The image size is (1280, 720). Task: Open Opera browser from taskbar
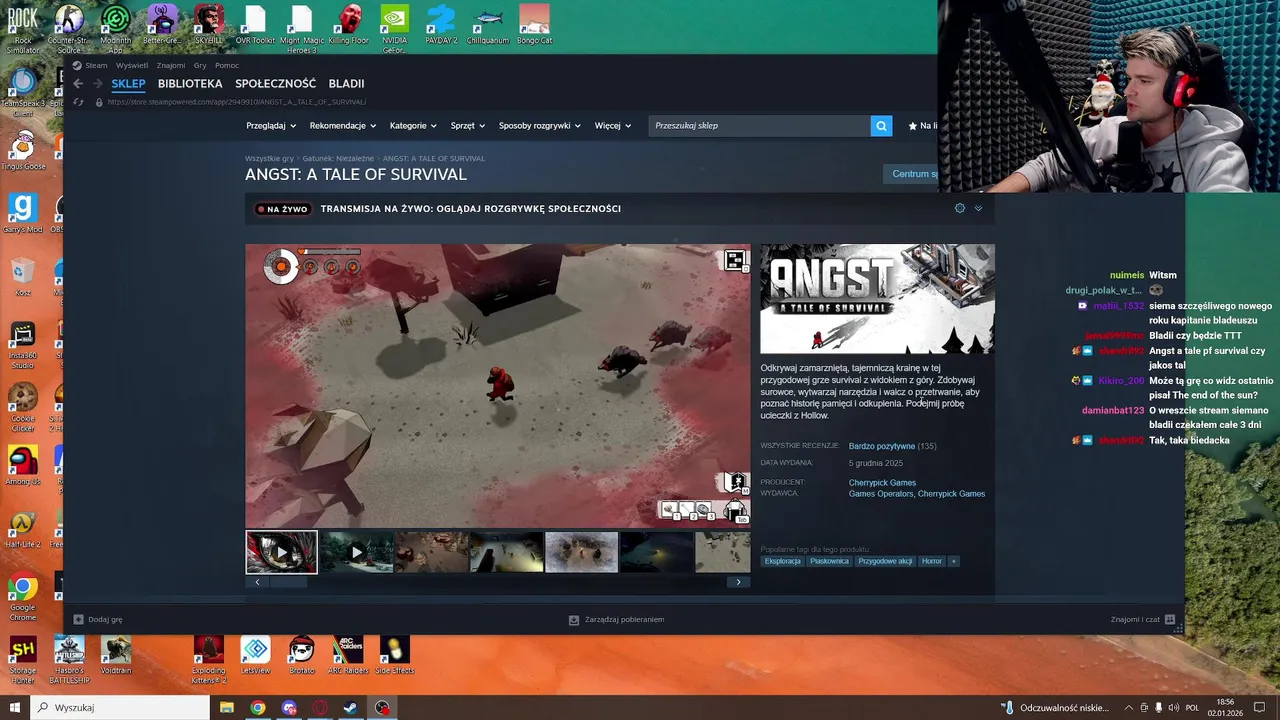[x=320, y=708]
